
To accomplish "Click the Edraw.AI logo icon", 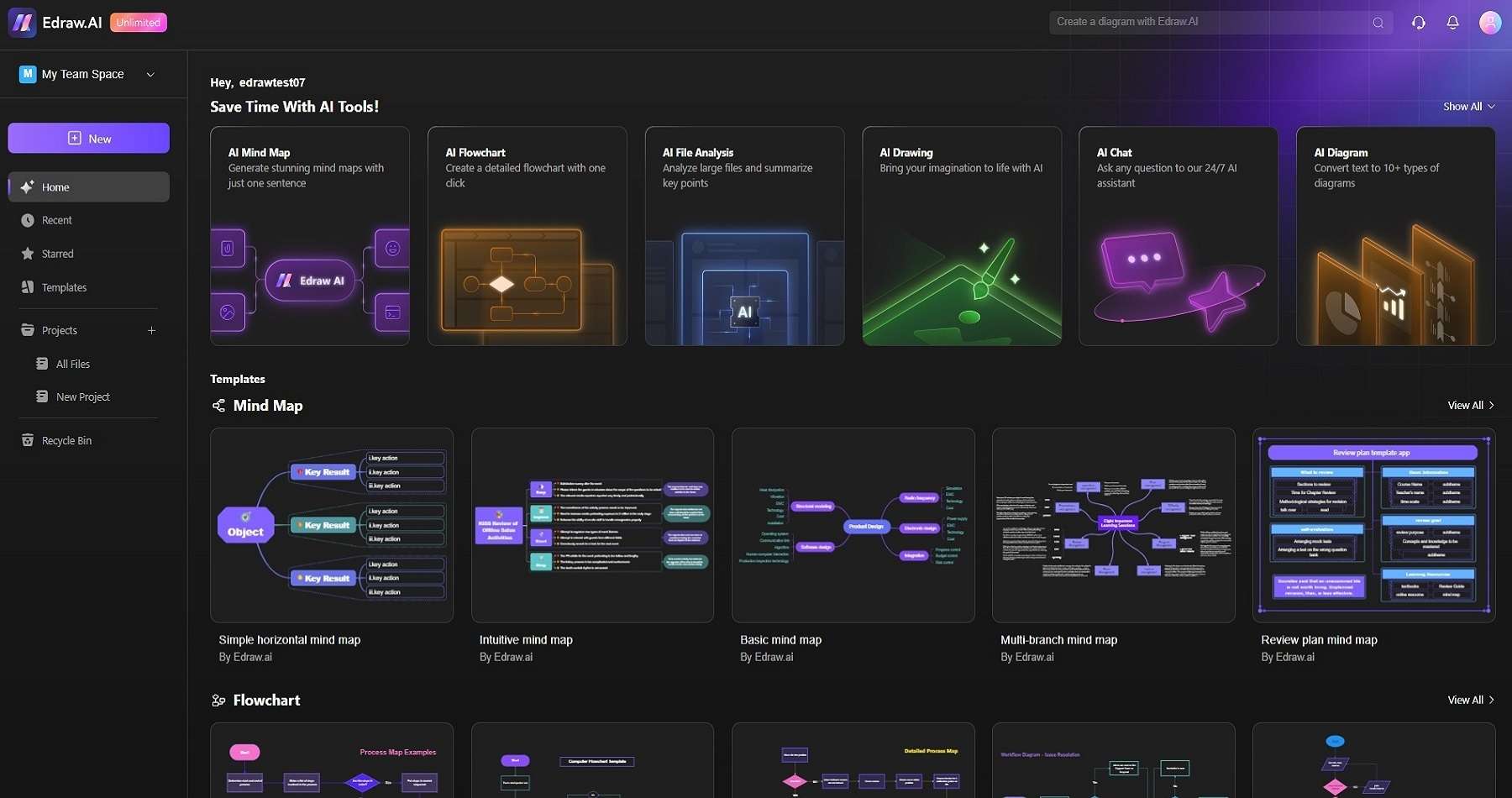I will click(x=22, y=23).
